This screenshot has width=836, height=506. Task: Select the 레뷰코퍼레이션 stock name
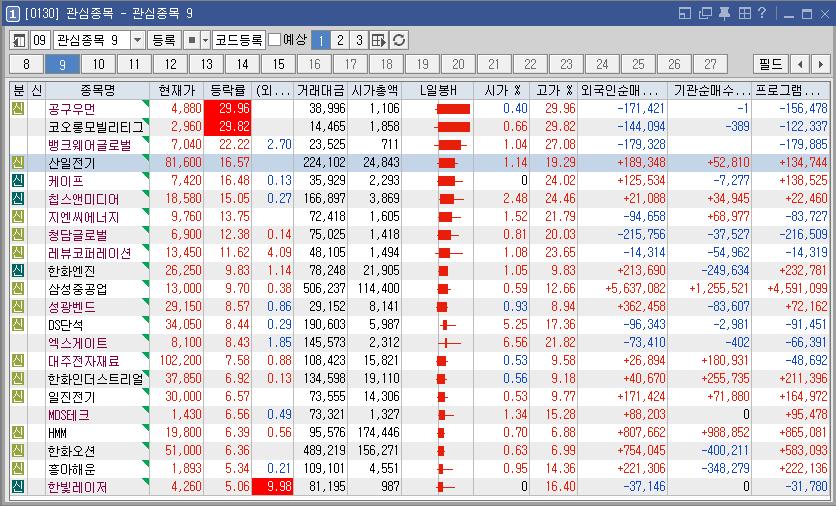click(x=90, y=253)
